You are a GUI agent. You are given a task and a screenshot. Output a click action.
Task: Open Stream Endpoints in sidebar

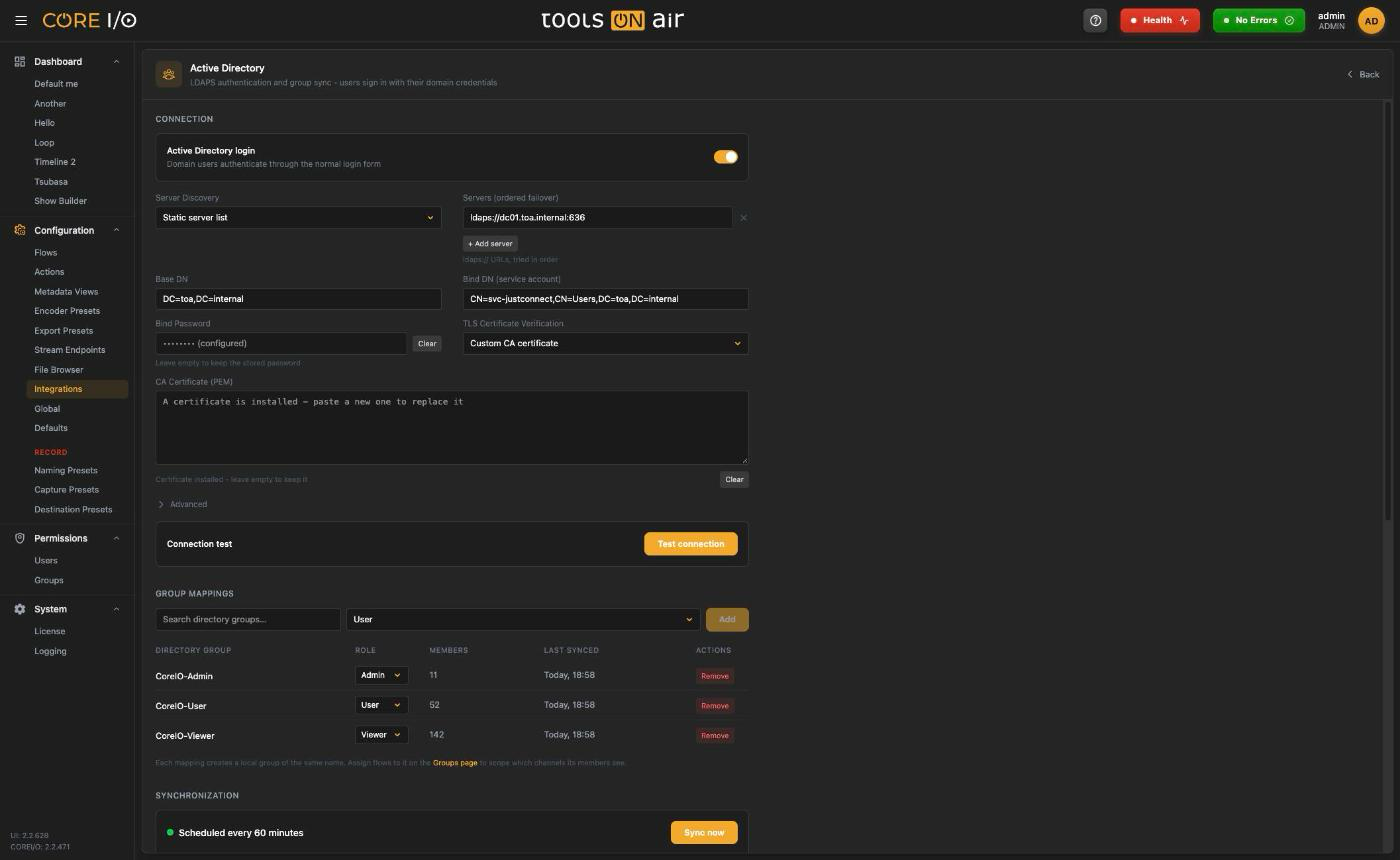click(x=70, y=350)
